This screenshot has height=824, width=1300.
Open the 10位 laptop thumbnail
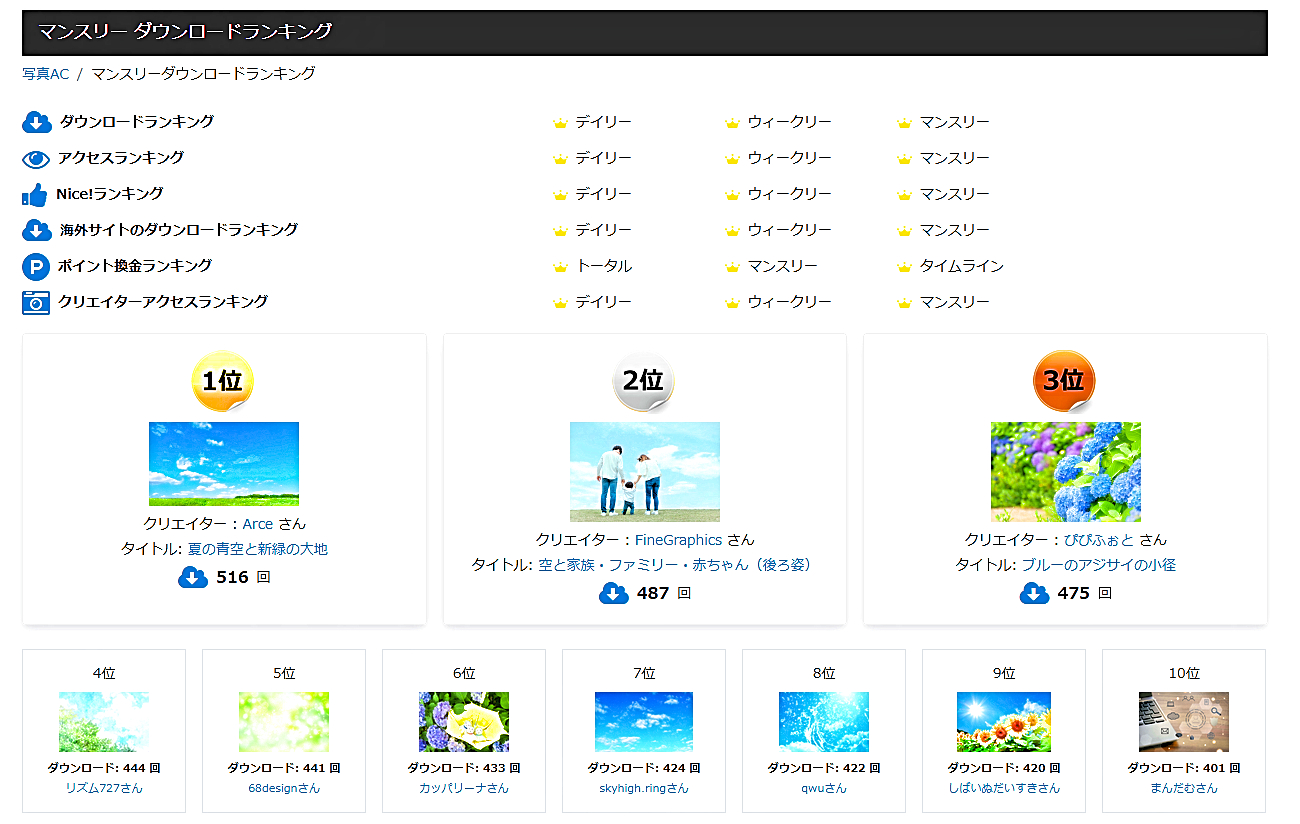coord(1184,722)
